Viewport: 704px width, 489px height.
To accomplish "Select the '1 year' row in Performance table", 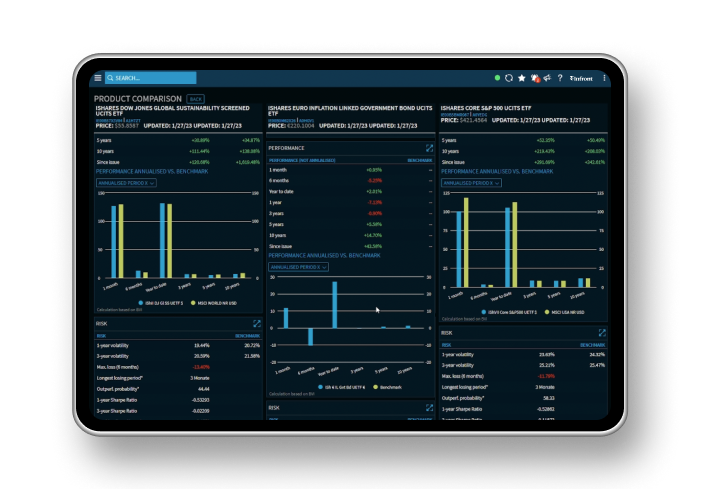I will [x=350, y=203].
